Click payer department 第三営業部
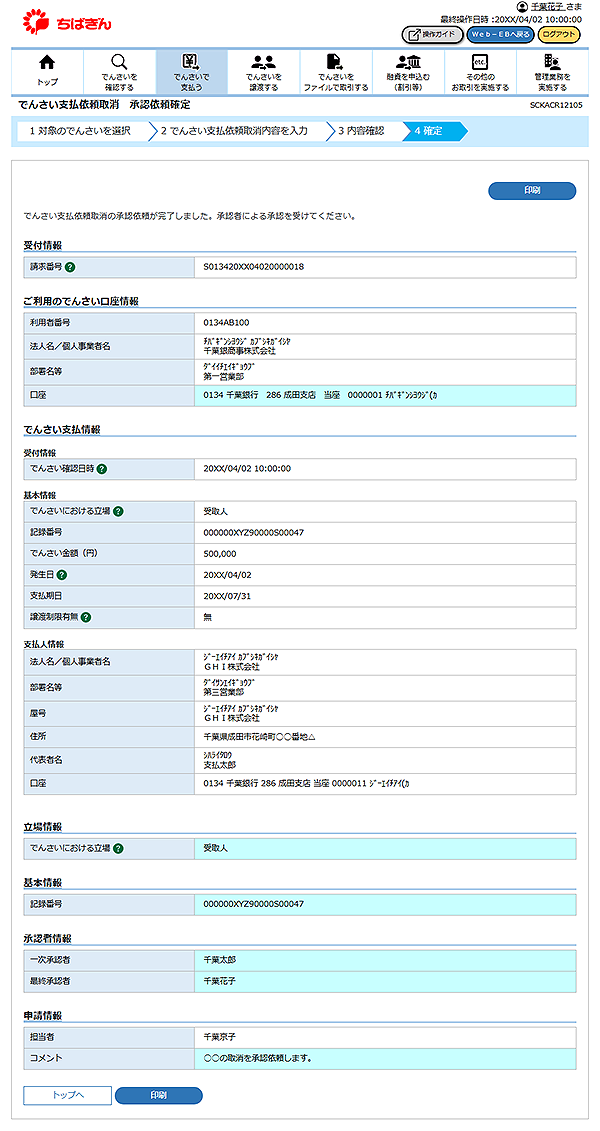 point(226,692)
